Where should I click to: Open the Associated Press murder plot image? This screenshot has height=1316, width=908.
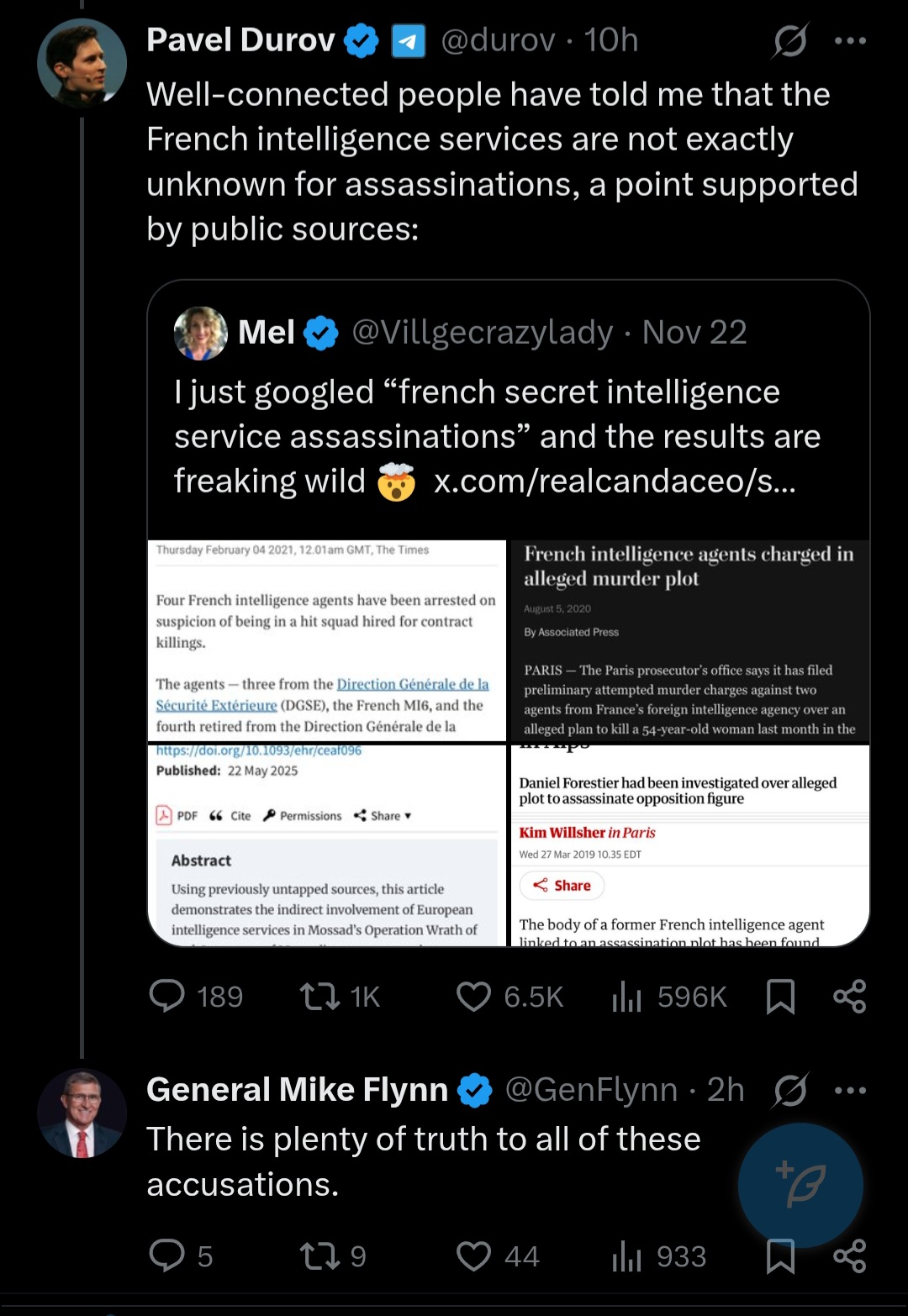coord(690,640)
